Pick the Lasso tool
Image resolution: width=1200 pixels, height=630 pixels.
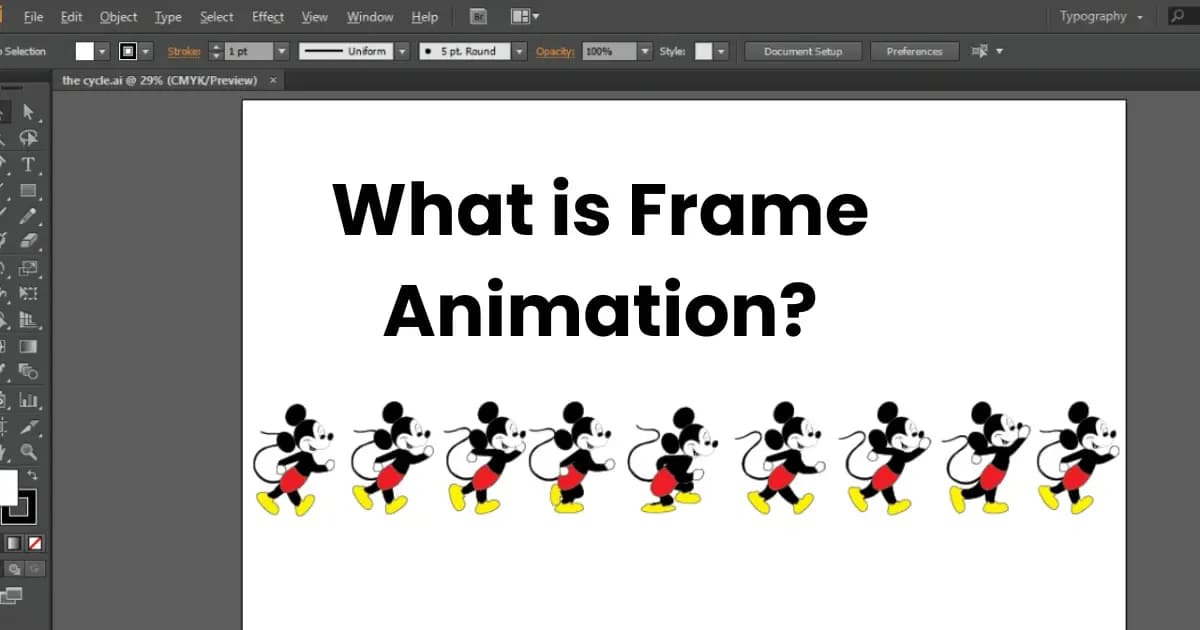click(x=29, y=138)
